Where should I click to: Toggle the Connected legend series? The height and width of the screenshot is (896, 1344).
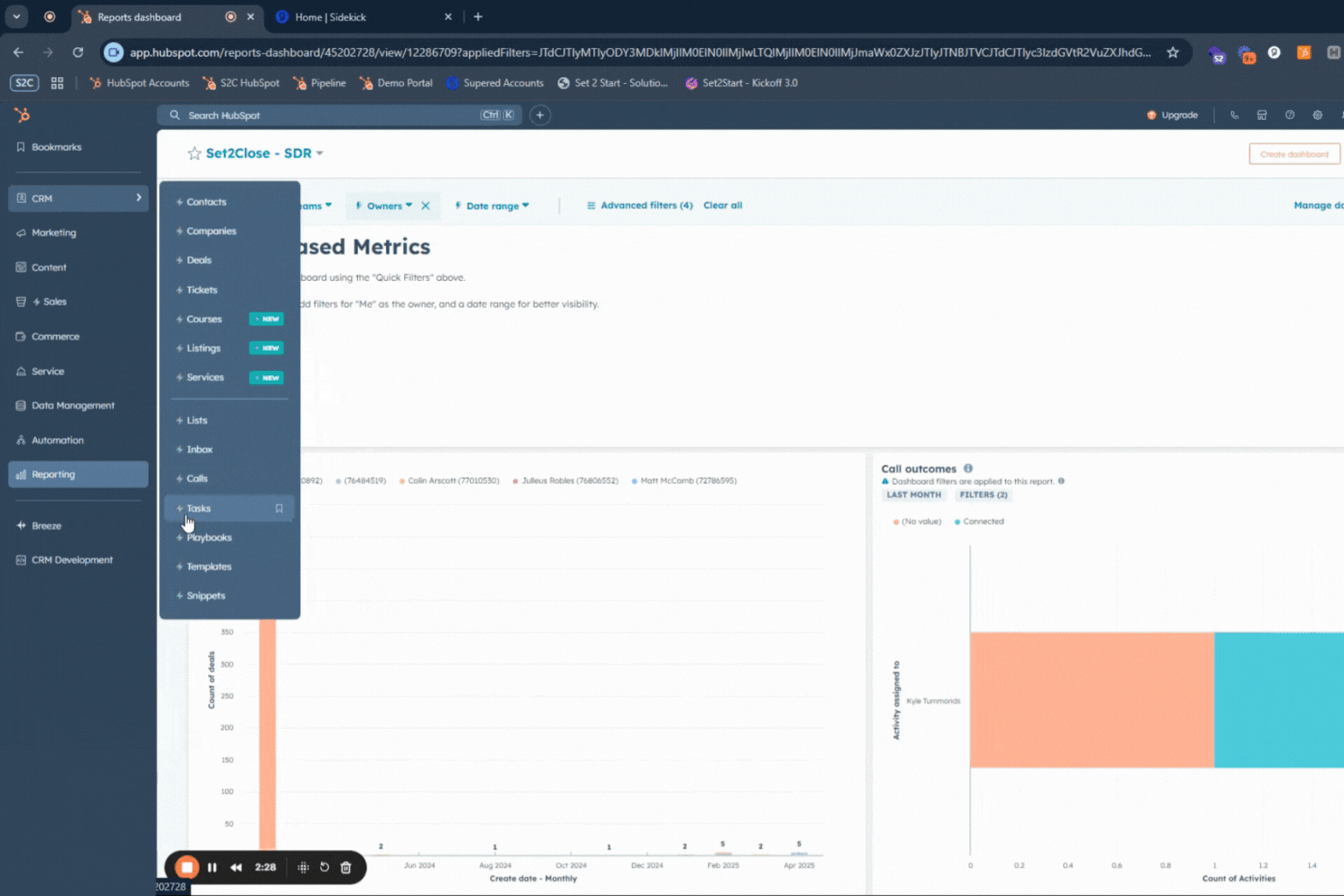[x=982, y=521]
